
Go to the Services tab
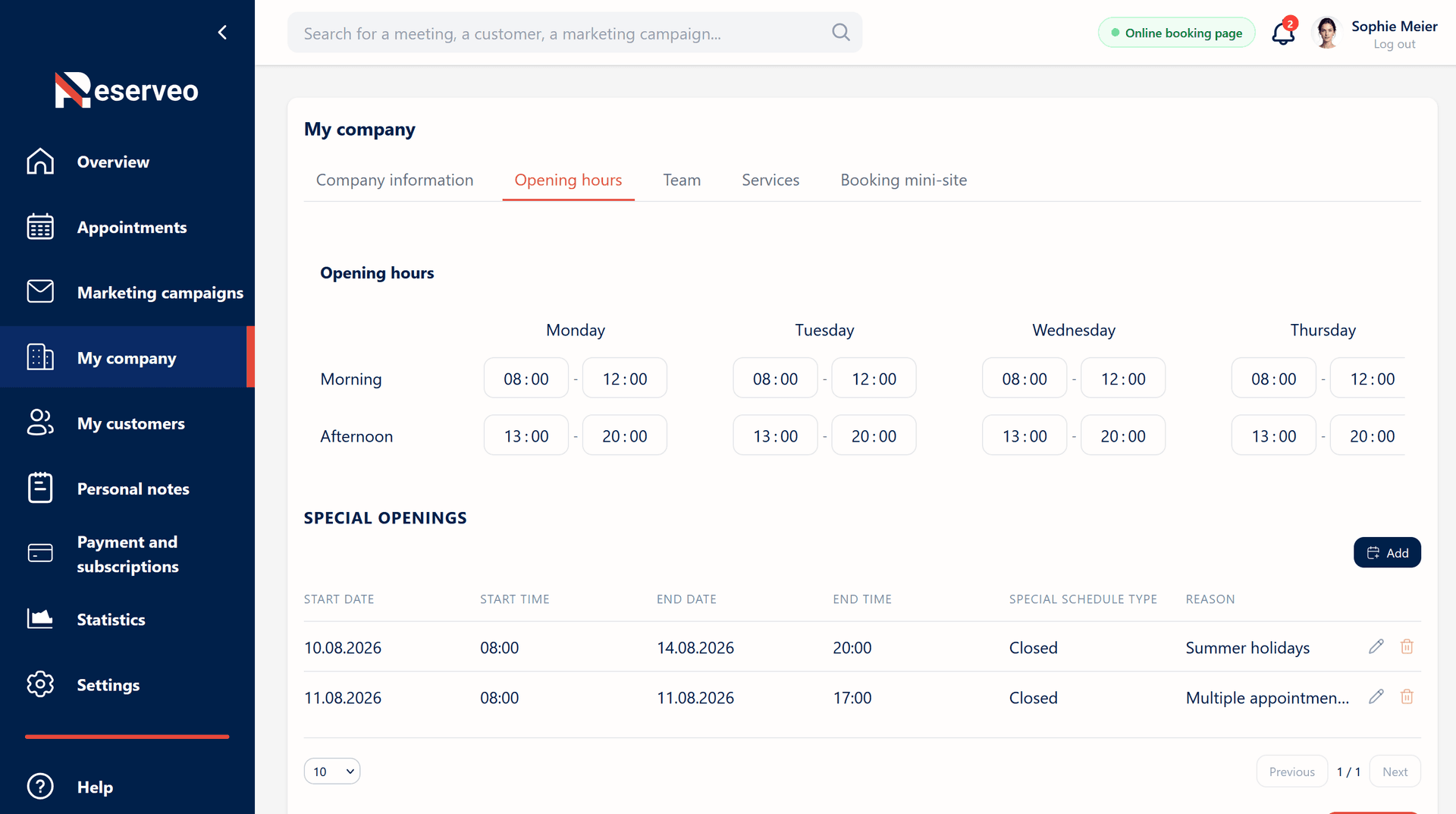[770, 181]
